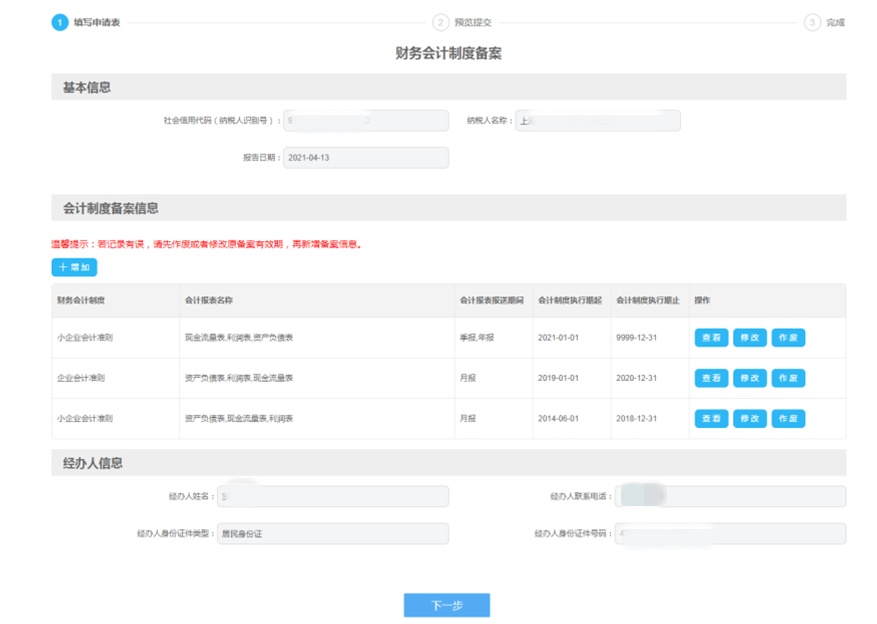Click 作废 on the 2014-06-01 row
This screenshot has height=624, width=877.
(x=788, y=419)
